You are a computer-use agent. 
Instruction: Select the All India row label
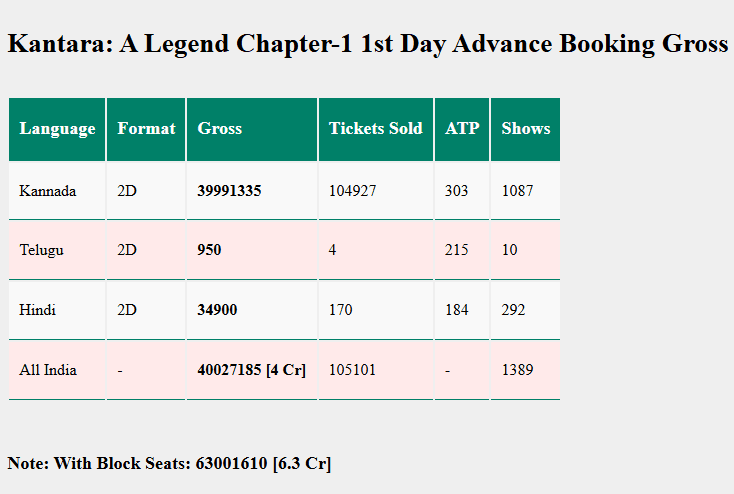click(x=48, y=370)
